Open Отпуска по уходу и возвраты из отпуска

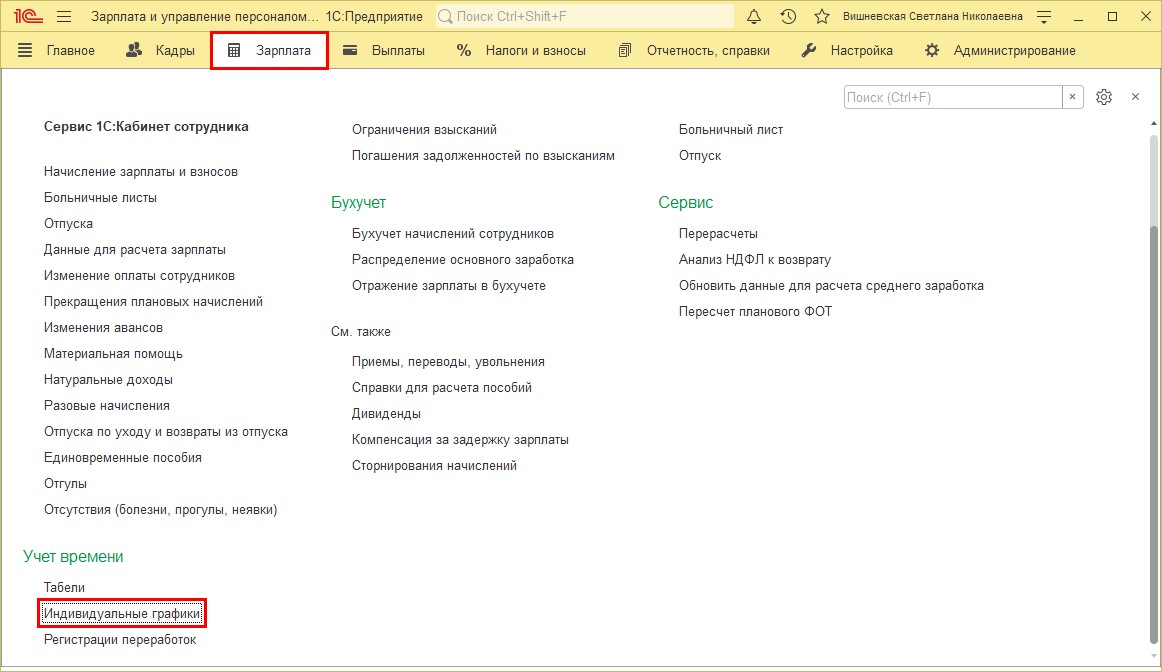coord(166,432)
